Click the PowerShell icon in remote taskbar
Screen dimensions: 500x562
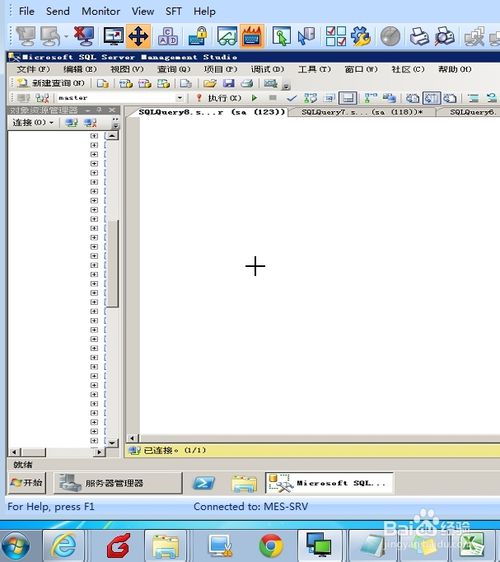(204, 483)
